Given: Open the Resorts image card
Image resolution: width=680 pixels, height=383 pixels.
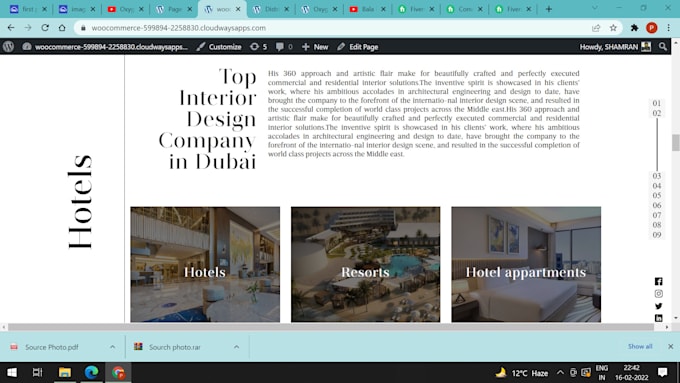Looking at the screenshot, I should click(x=366, y=264).
